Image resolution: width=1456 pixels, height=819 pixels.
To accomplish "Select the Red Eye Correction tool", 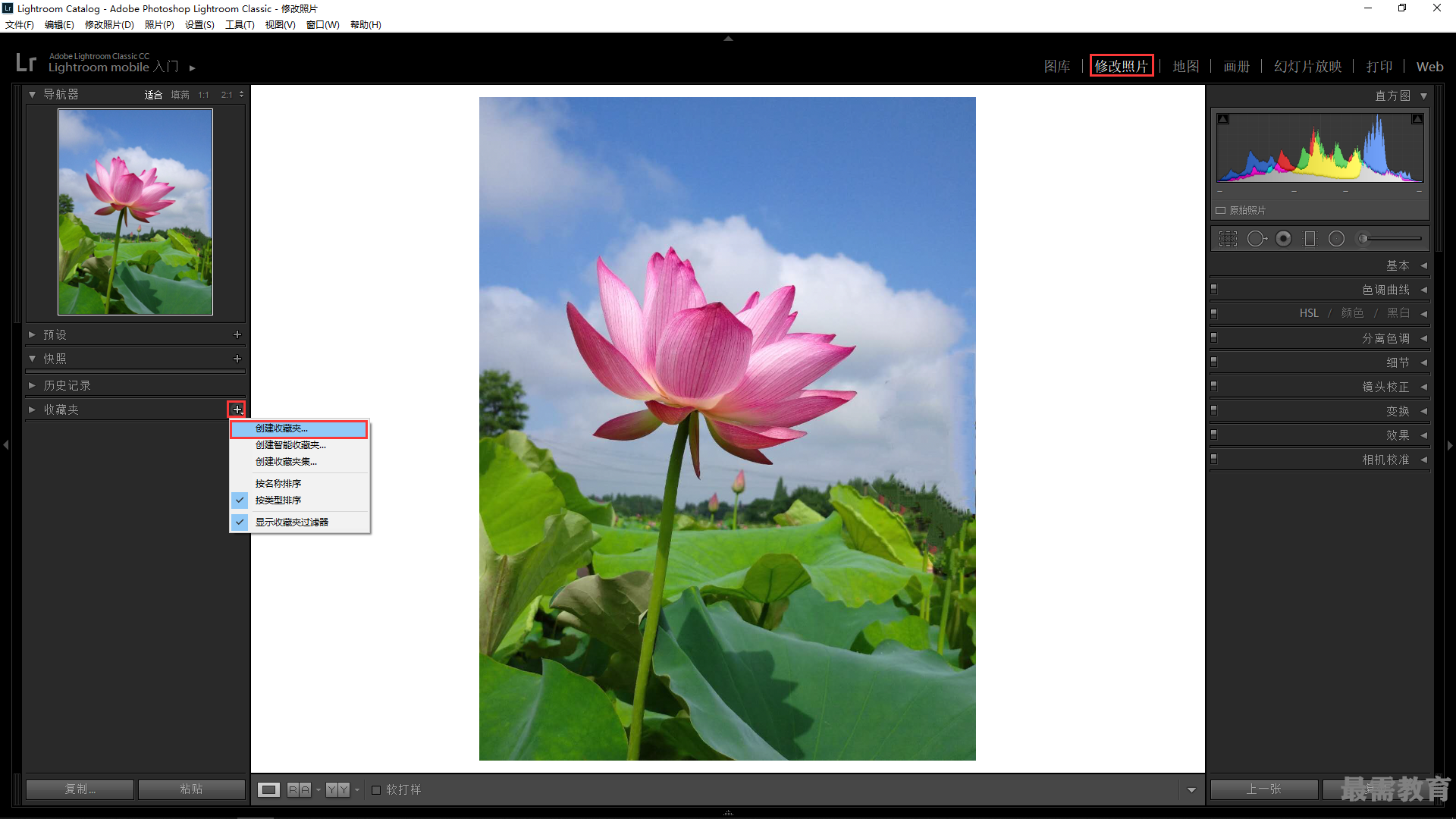I will coord(1283,239).
